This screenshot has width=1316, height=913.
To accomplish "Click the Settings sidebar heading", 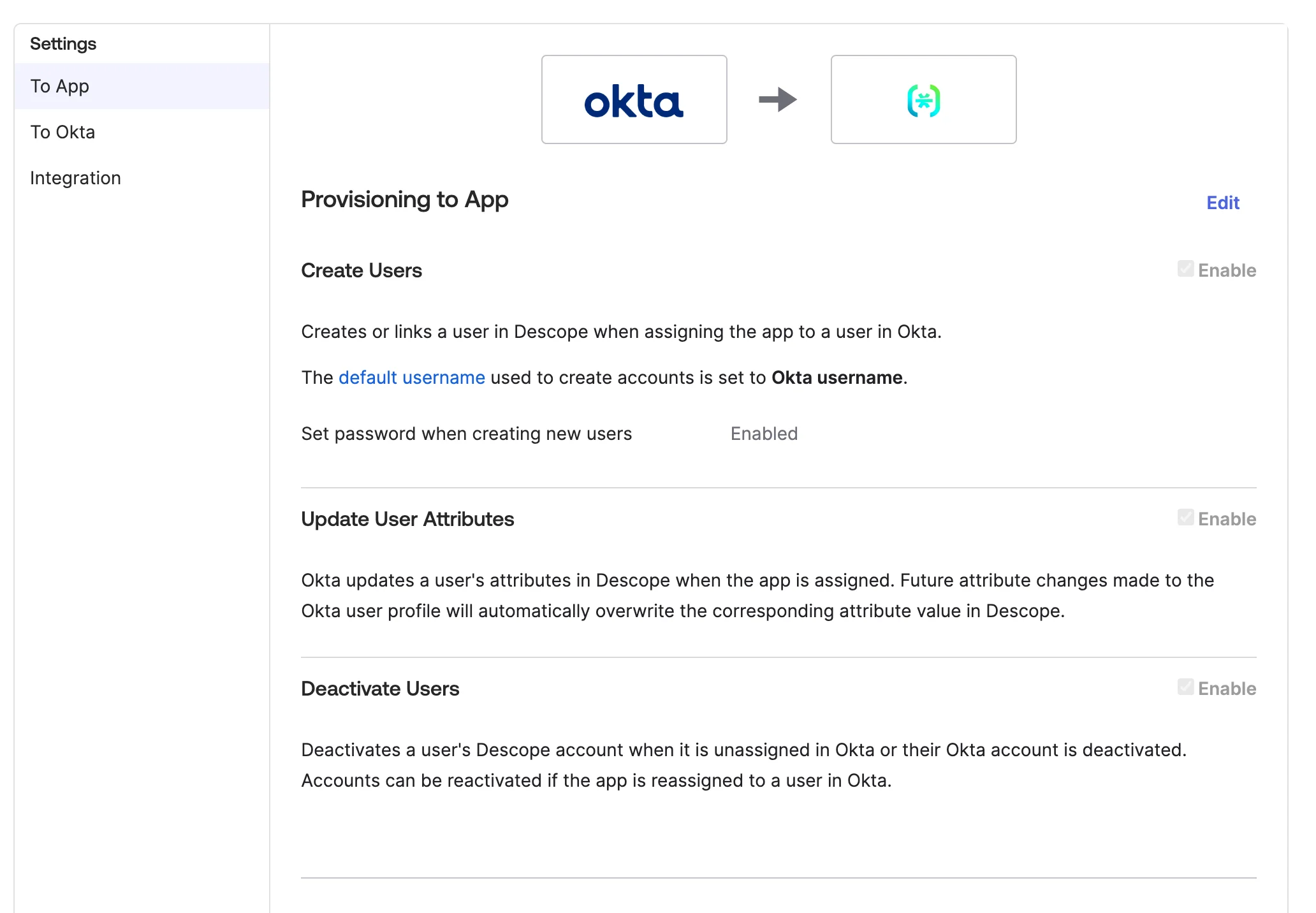I will coord(63,43).
